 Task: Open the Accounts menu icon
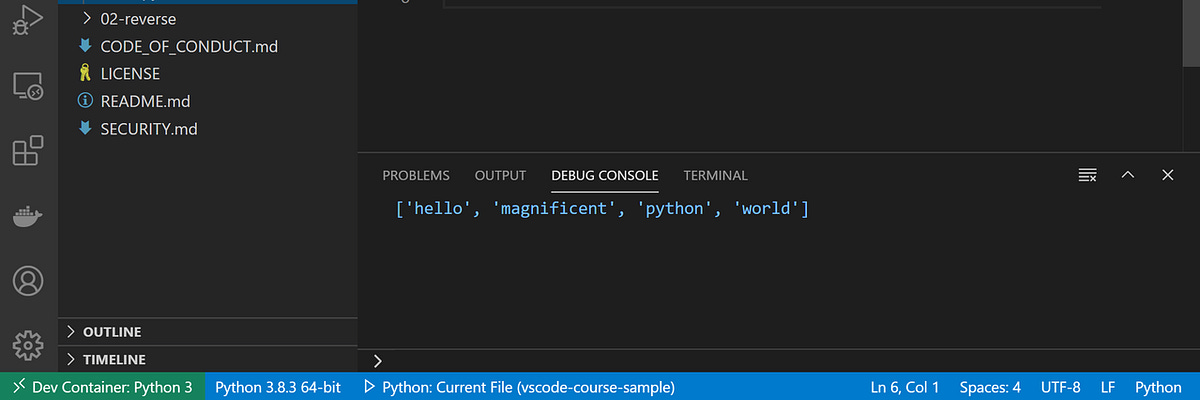point(28,281)
